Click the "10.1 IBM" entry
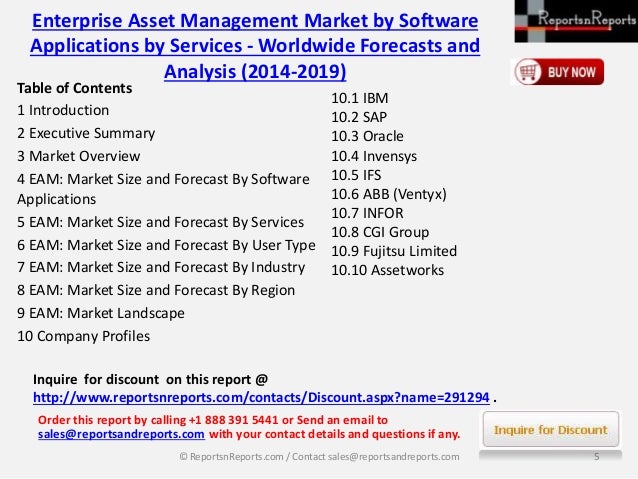The width and height of the screenshot is (638, 479). pyautogui.click(x=360, y=98)
